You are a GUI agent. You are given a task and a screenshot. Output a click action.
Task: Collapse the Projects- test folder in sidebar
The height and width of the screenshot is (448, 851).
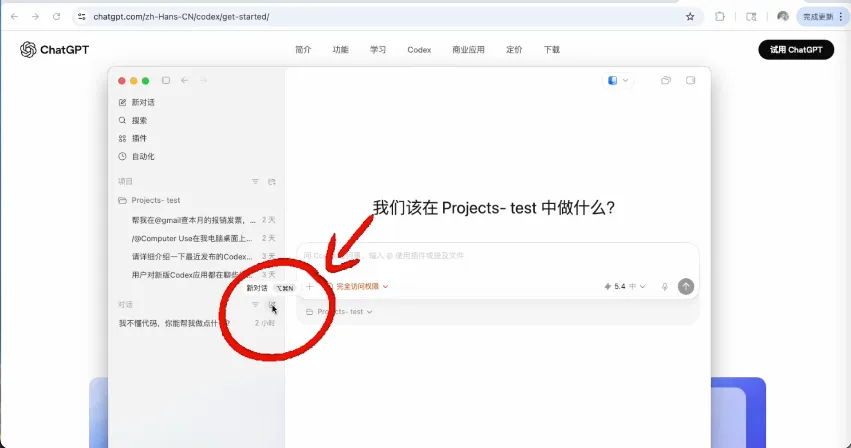tap(149, 200)
